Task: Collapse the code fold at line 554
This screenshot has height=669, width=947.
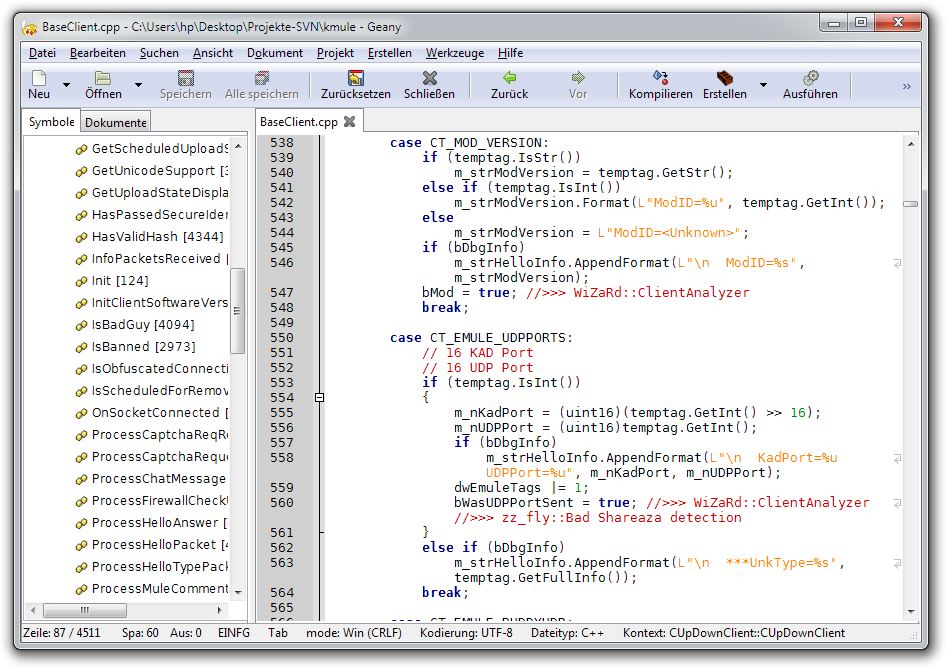Action: [319, 398]
